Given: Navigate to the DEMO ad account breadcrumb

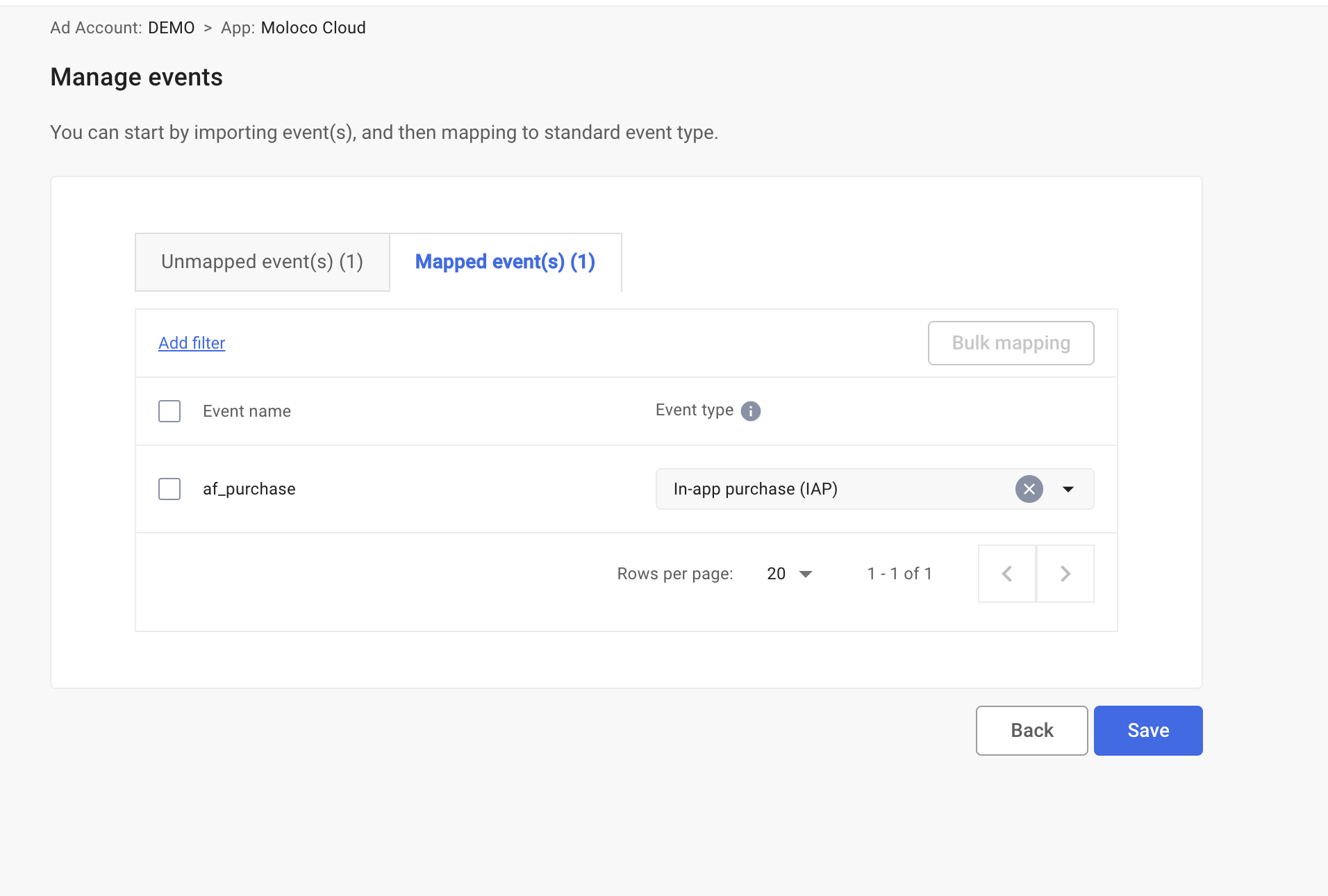Looking at the screenshot, I should [x=171, y=28].
